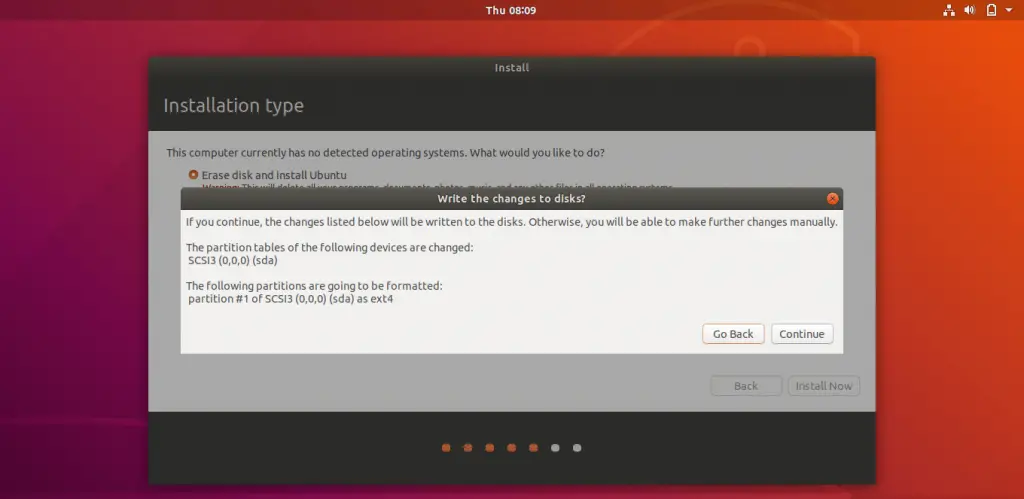Click the 'Installation type' heading
Image resolution: width=1024 pixels, height=499 pixels.
click(x=233, y=106)
